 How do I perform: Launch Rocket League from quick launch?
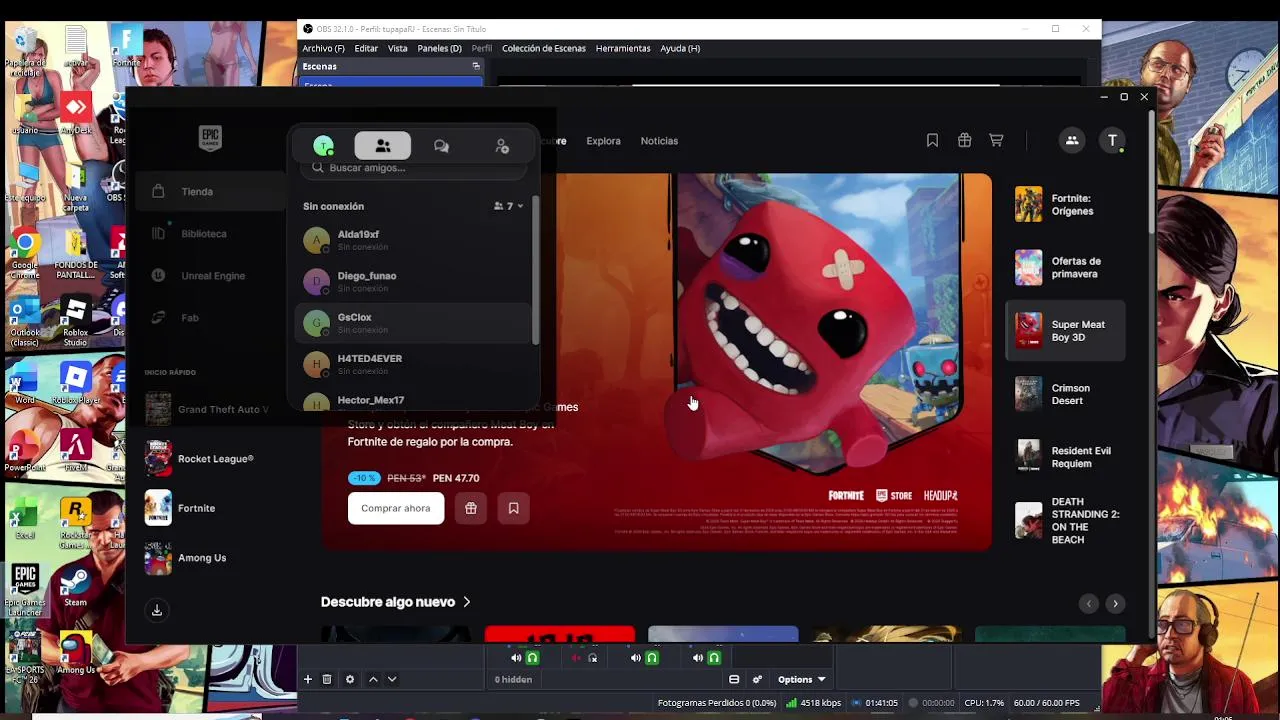pos(208,459)
